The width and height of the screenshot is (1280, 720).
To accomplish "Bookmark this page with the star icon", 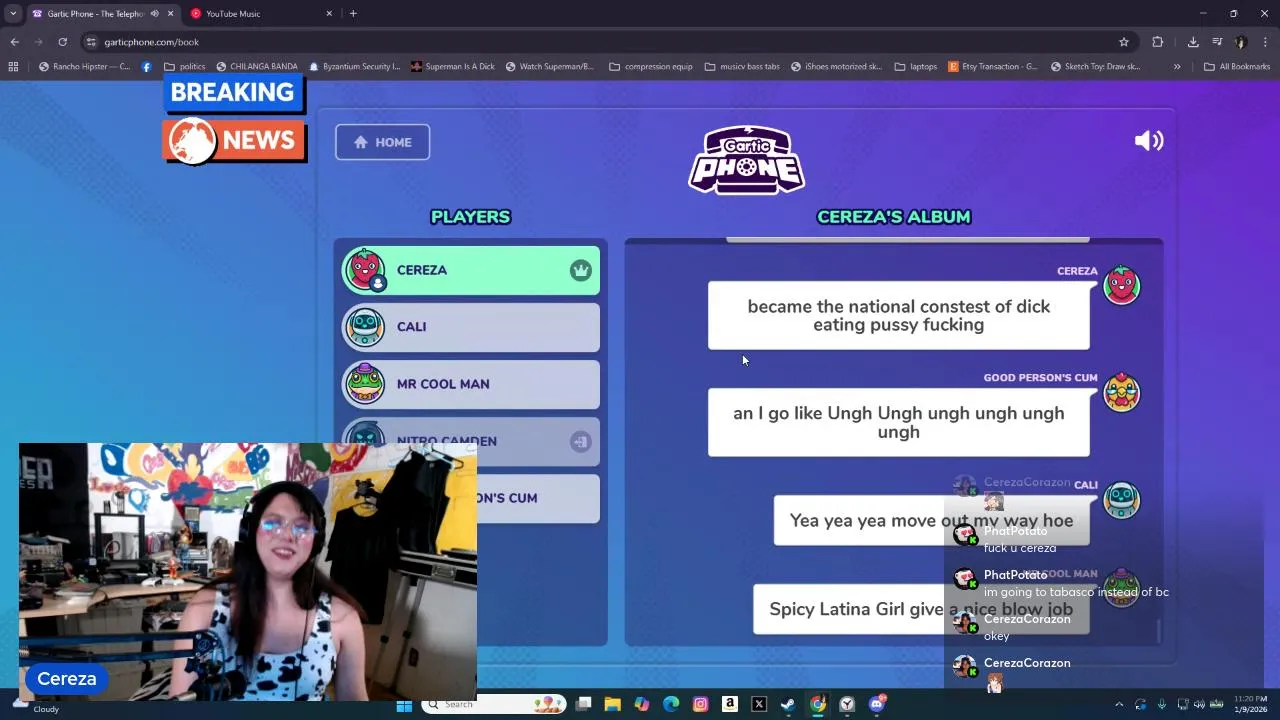I will pos(1124,42).
